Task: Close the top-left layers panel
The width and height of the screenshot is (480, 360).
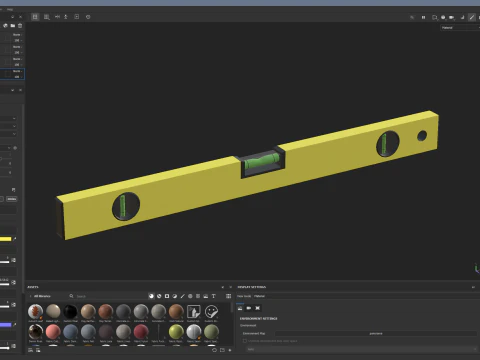Action: pyautogui.click(x=20, y=17)
